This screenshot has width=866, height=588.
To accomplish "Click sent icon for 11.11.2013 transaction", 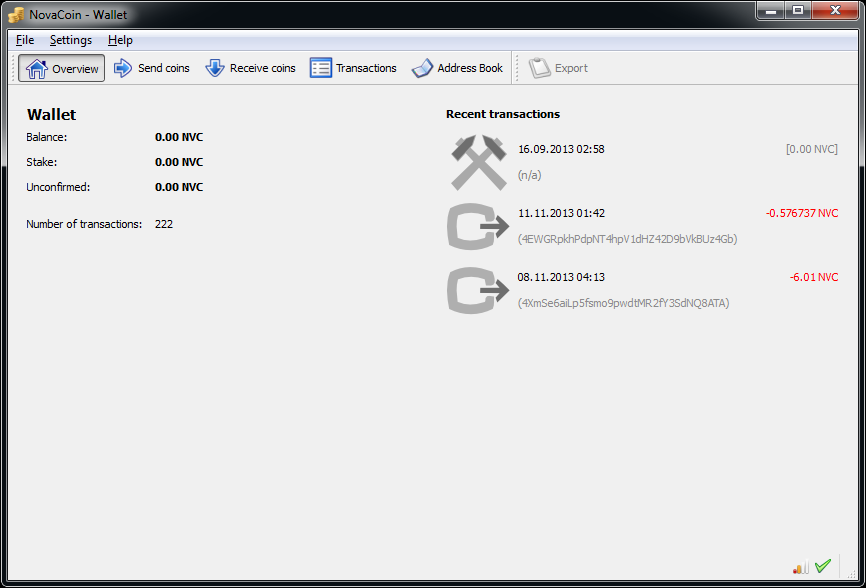I will 478,226.
